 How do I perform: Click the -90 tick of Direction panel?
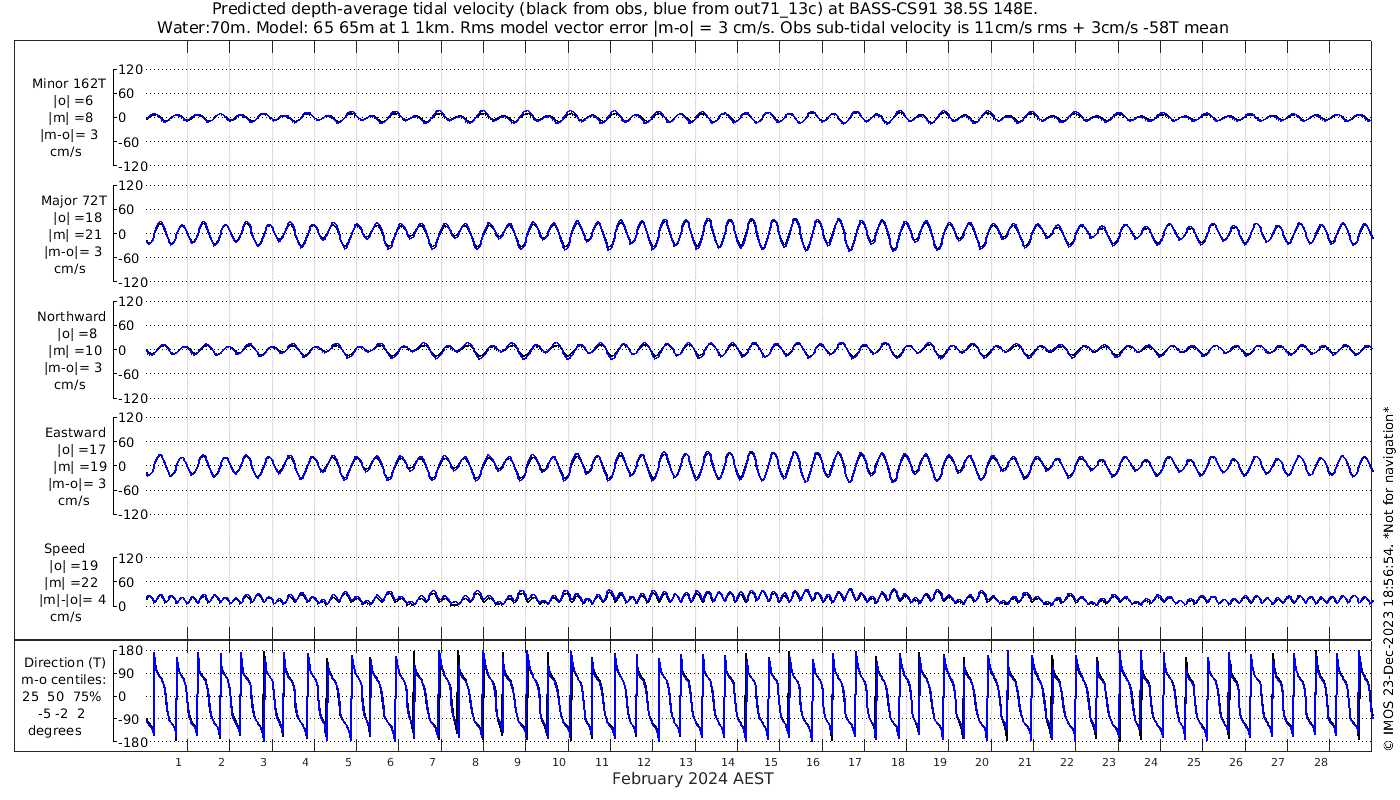click(129, 719)
